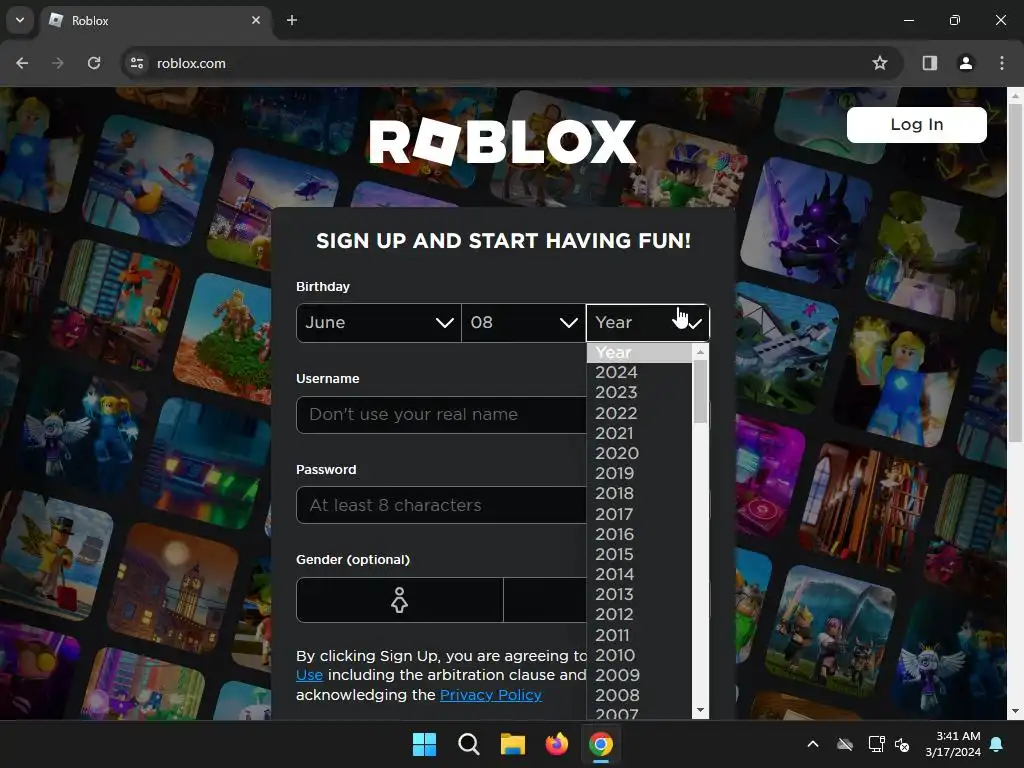Click the cloud sync tray icon
This screenshot has height=768, width=1024.
point(845,744)
